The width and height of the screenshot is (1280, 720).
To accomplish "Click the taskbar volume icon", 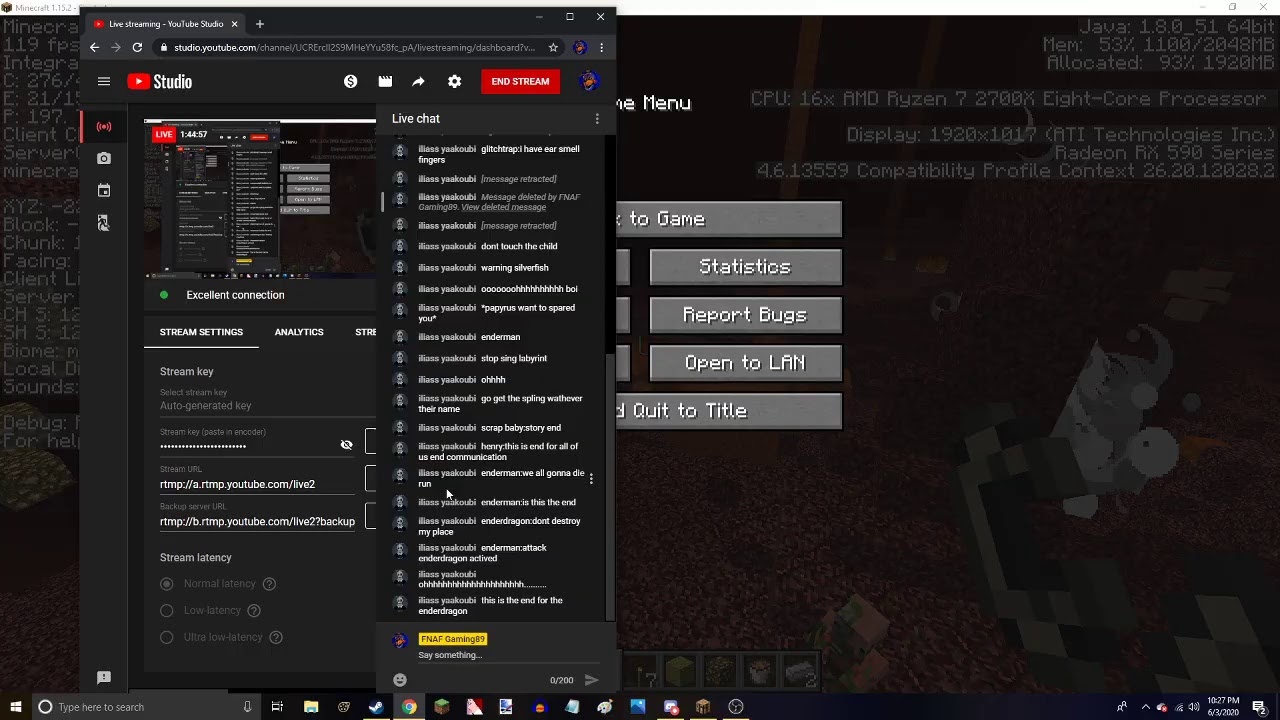I will [x=1194, y=707].
